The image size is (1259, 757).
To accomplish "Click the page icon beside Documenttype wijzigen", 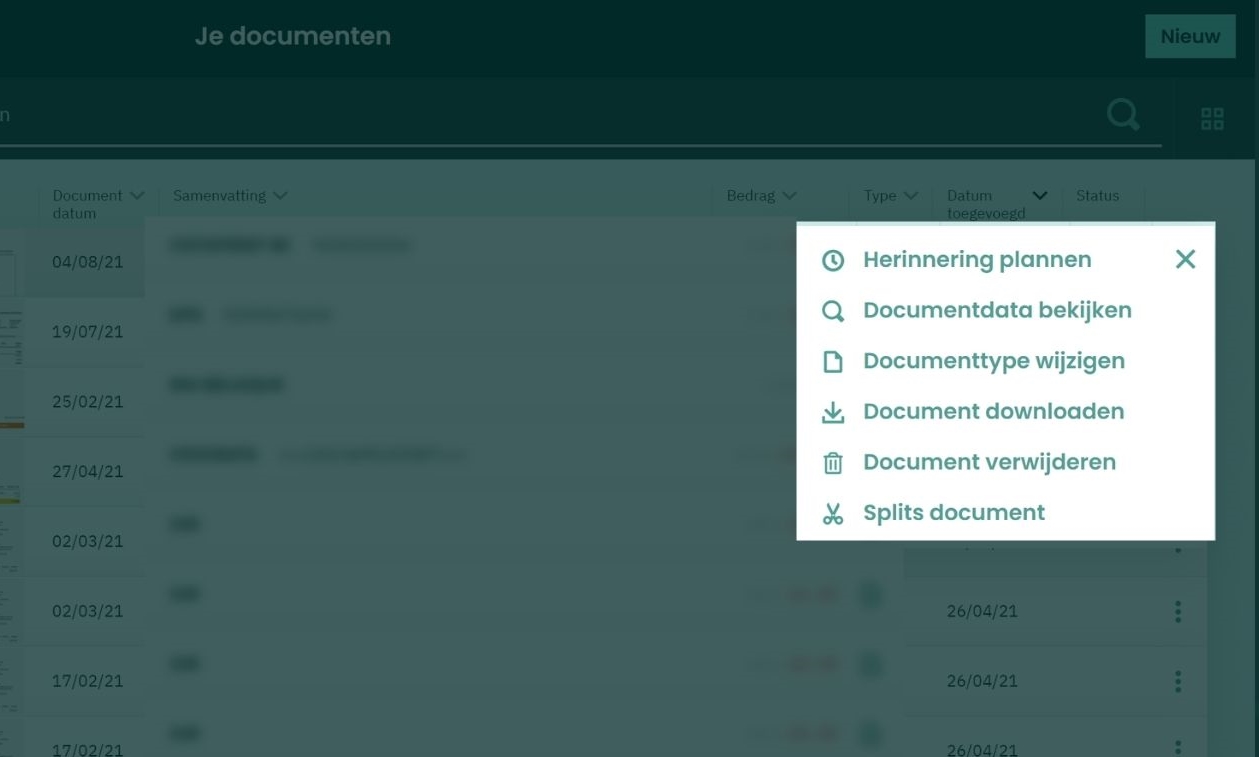I will tap(833, 362).
